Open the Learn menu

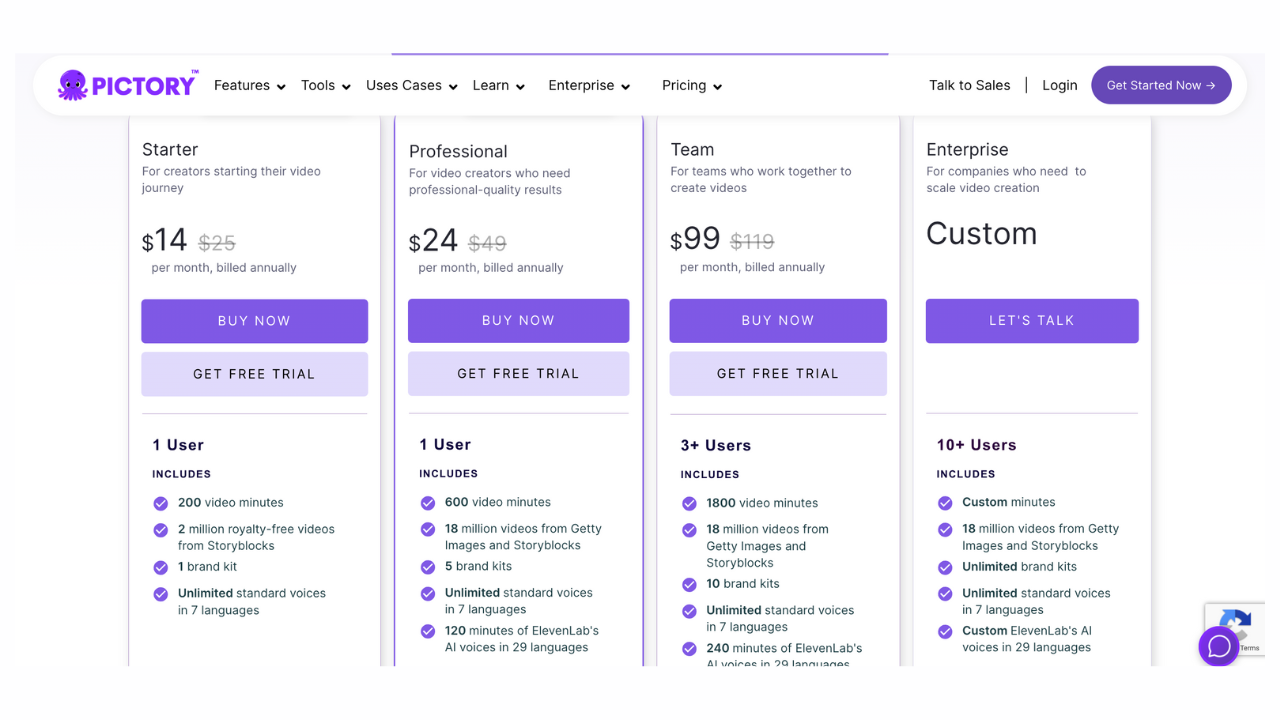(x=498, y=86)
